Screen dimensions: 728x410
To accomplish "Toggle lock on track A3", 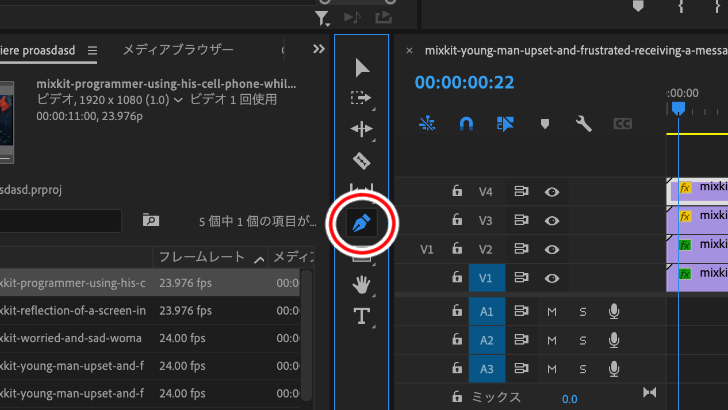I will (x=457, y=368).
